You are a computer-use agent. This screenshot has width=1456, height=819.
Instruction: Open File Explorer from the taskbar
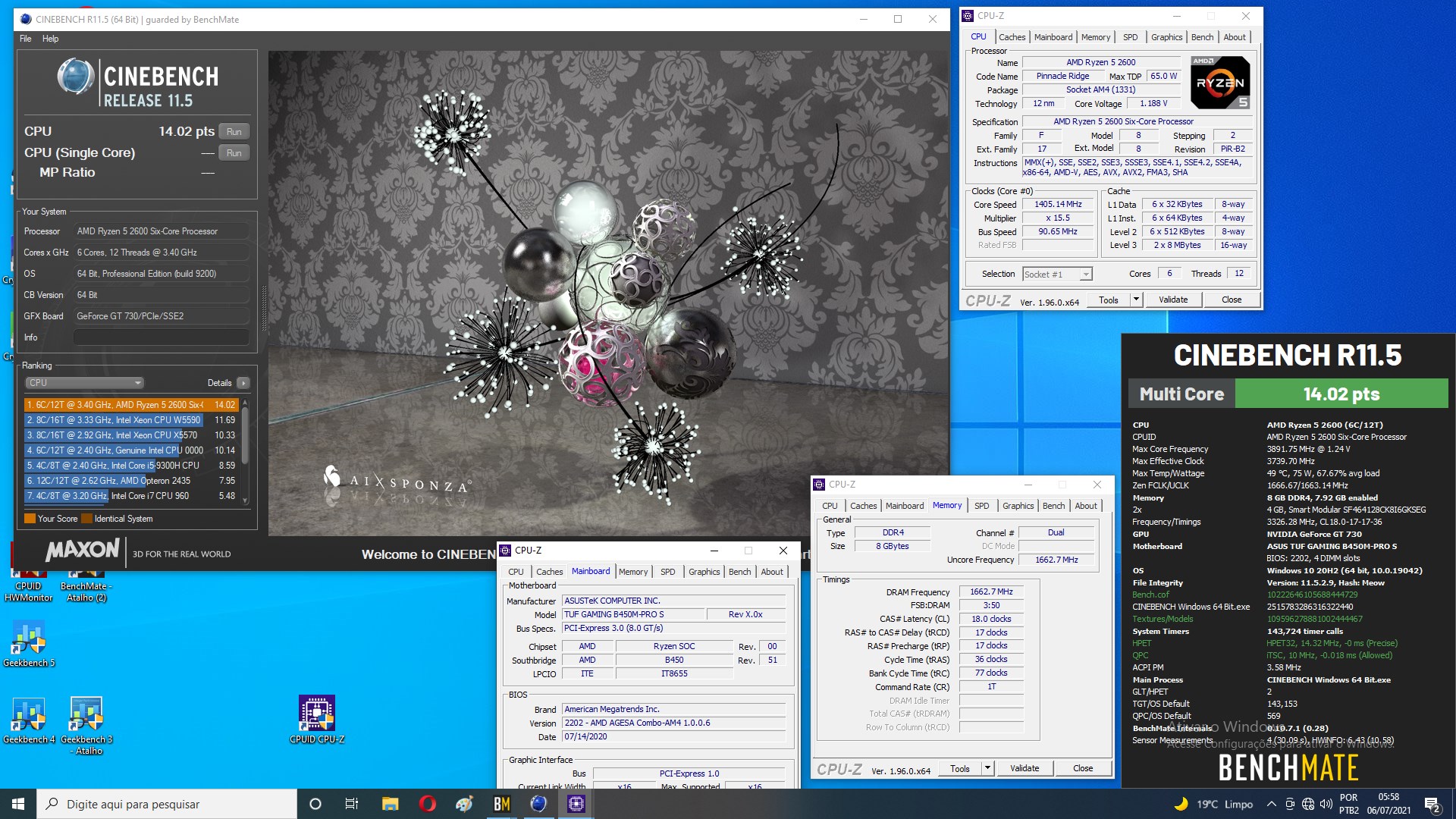[390, 804]
